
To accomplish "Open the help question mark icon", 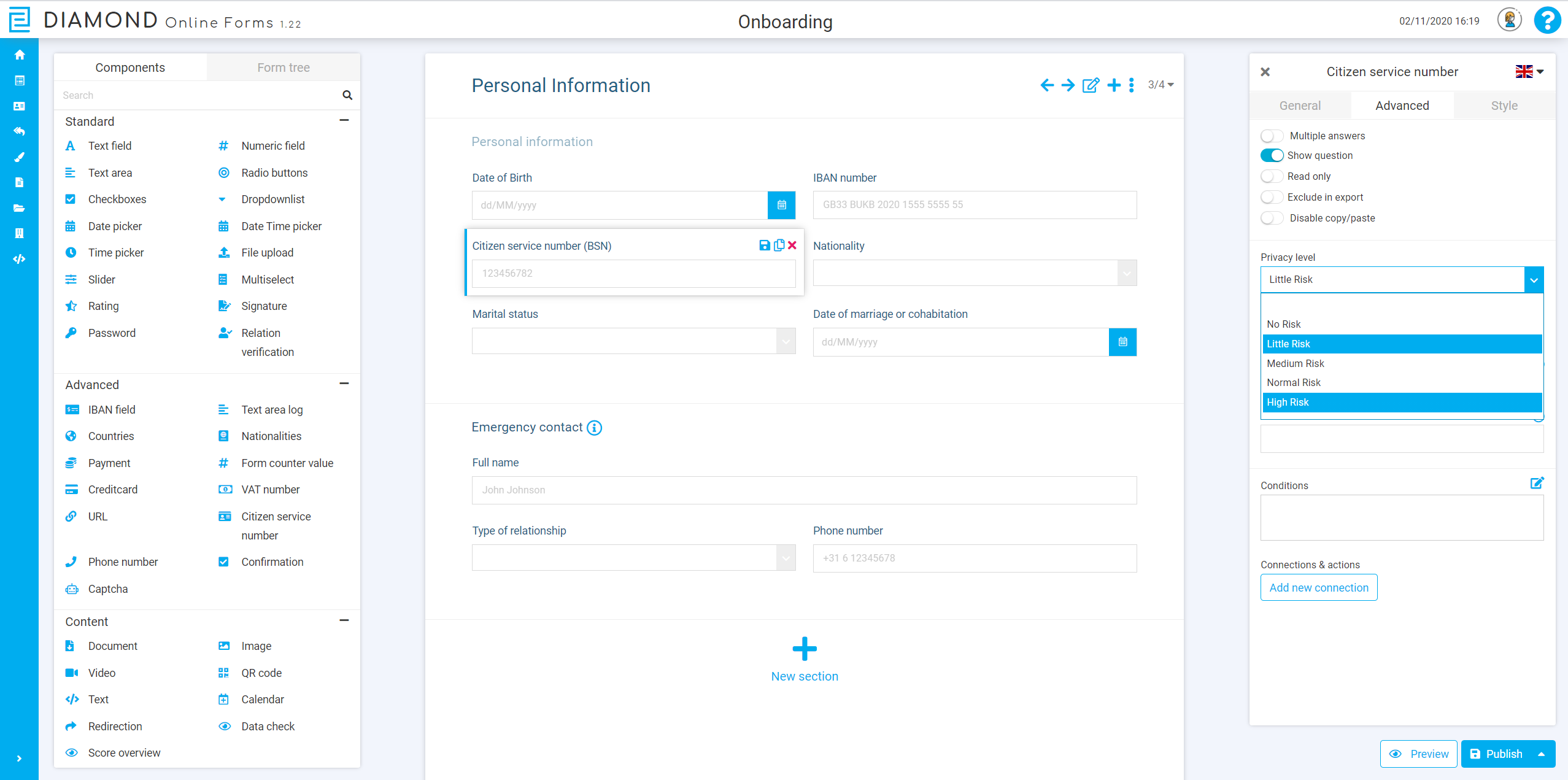I will [x=1547, y=20].
